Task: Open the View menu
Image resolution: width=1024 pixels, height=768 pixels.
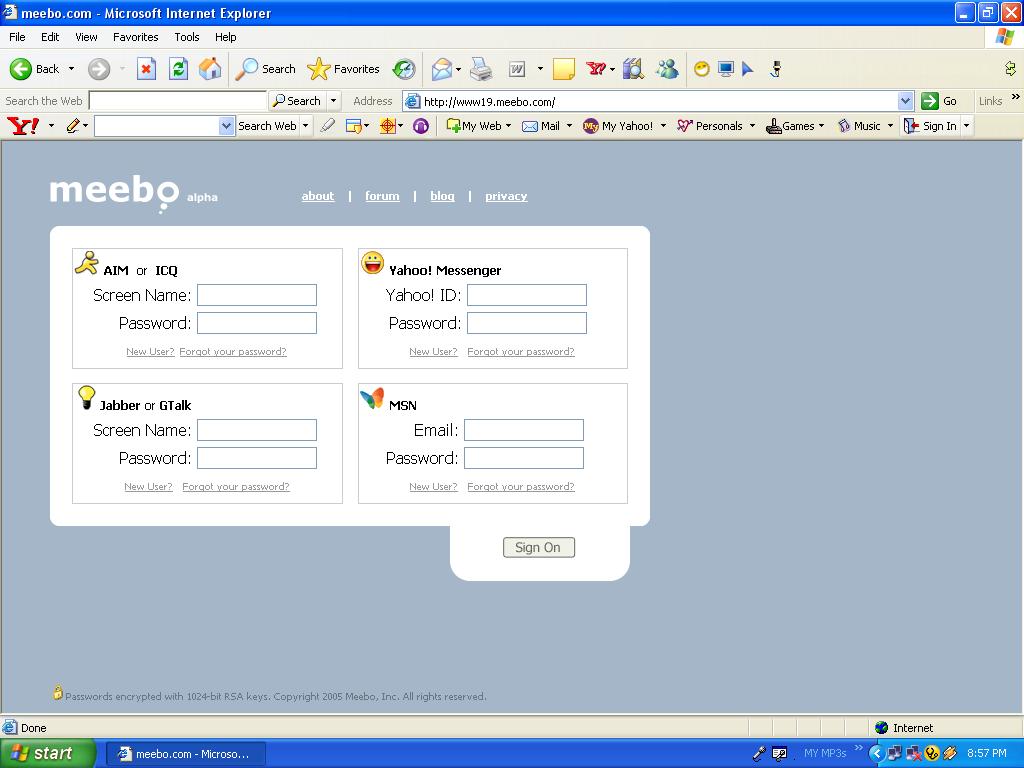Action: pos(86,37)
